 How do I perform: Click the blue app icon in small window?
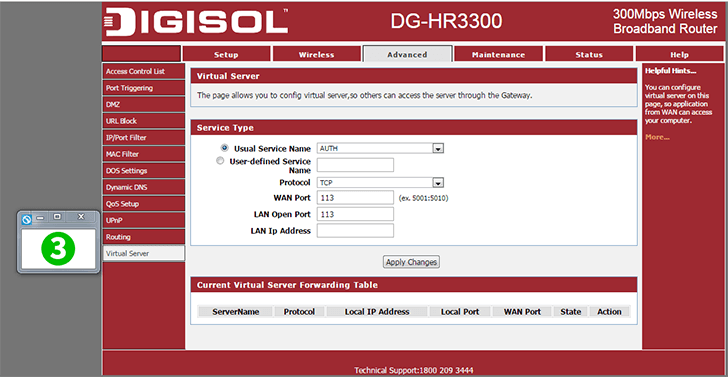pos(27,219)
